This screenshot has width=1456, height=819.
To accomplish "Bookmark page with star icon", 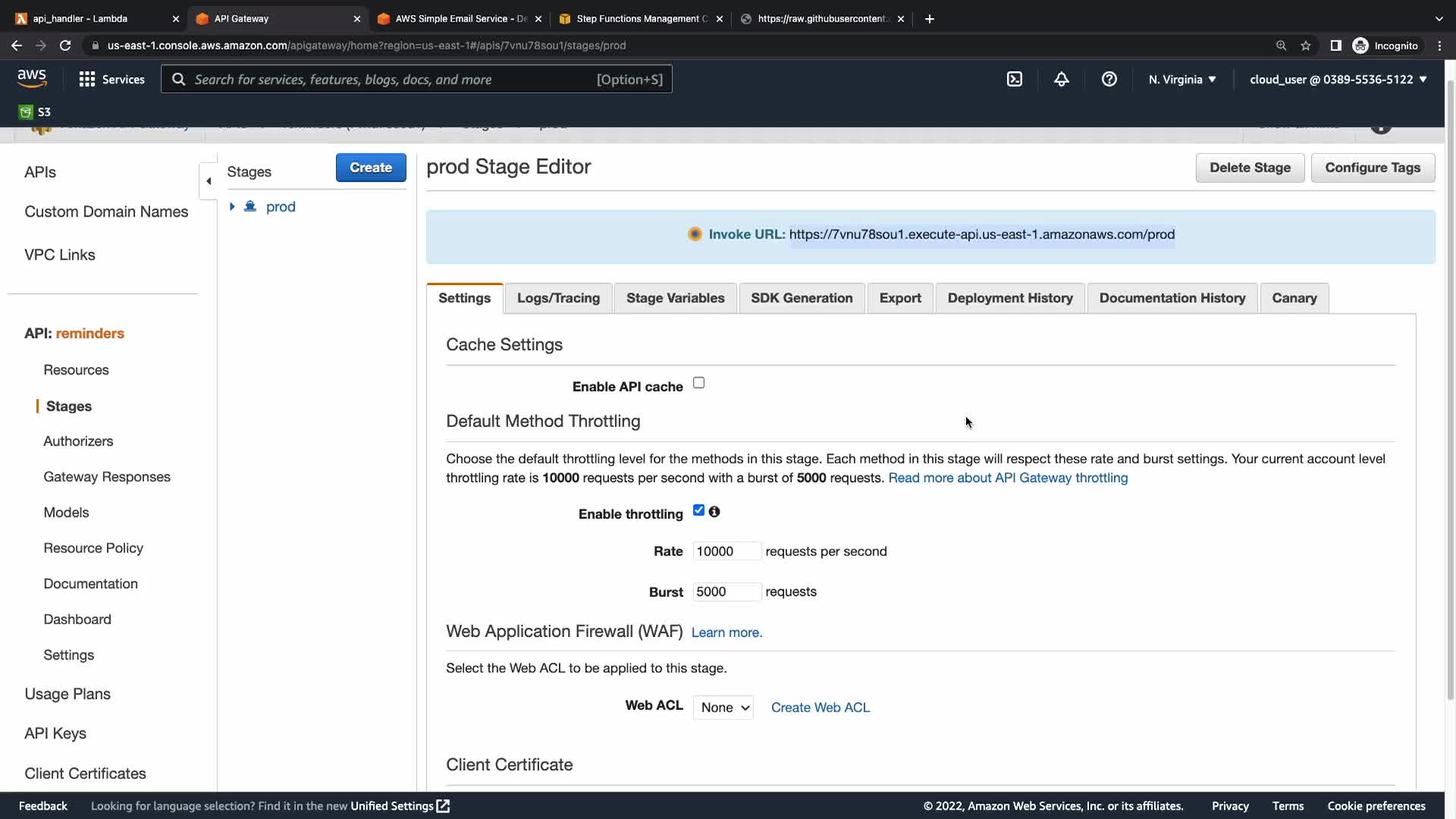I will pyautogui.click(x=1305, y=45).
